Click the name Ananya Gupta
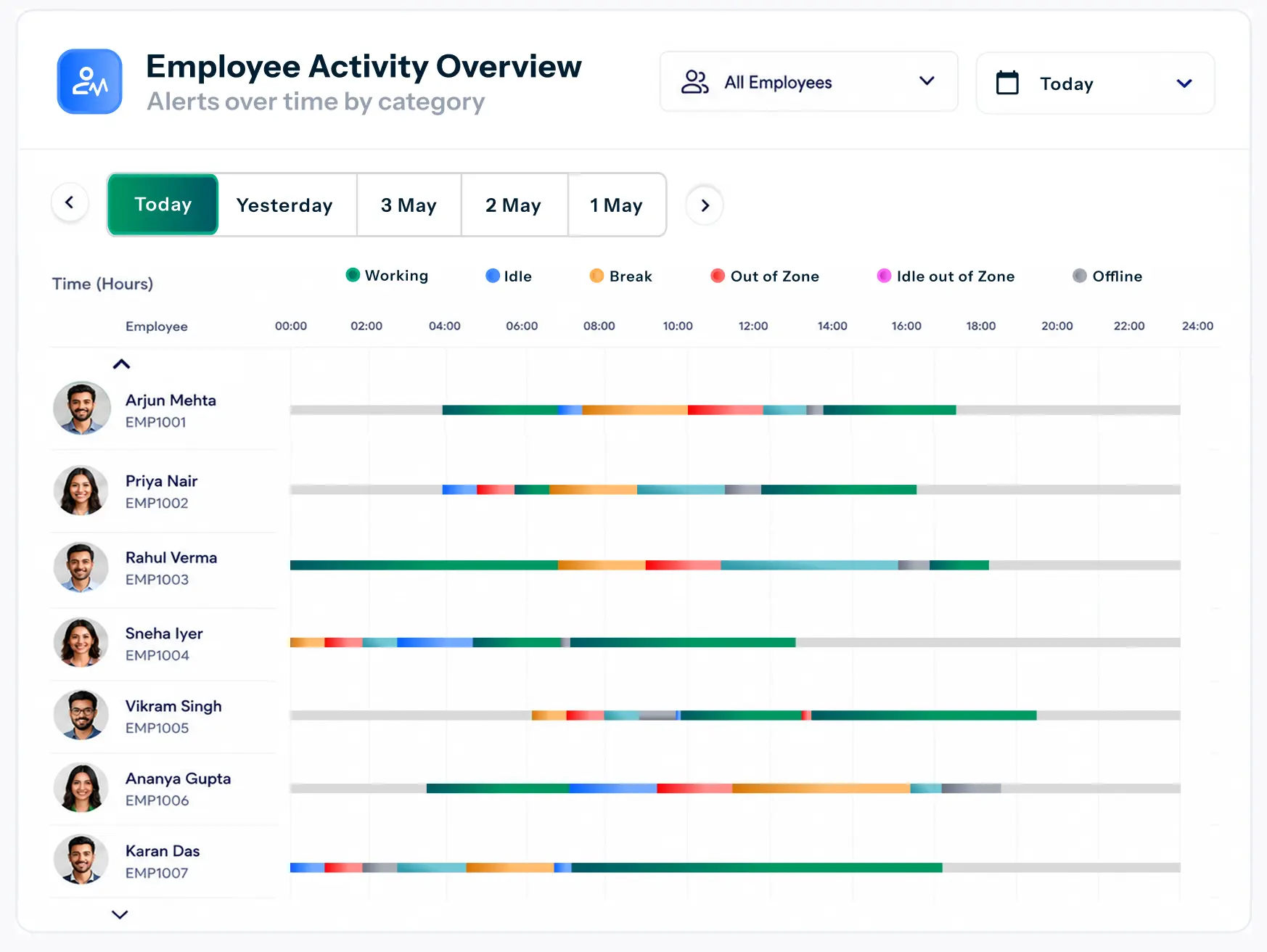Image resolution: width=1267 pixels, height=952 pixels. coord(178,779)
